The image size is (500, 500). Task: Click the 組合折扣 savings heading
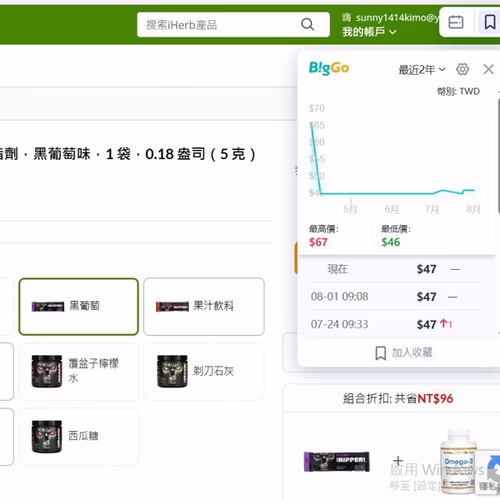coord(398,398)
